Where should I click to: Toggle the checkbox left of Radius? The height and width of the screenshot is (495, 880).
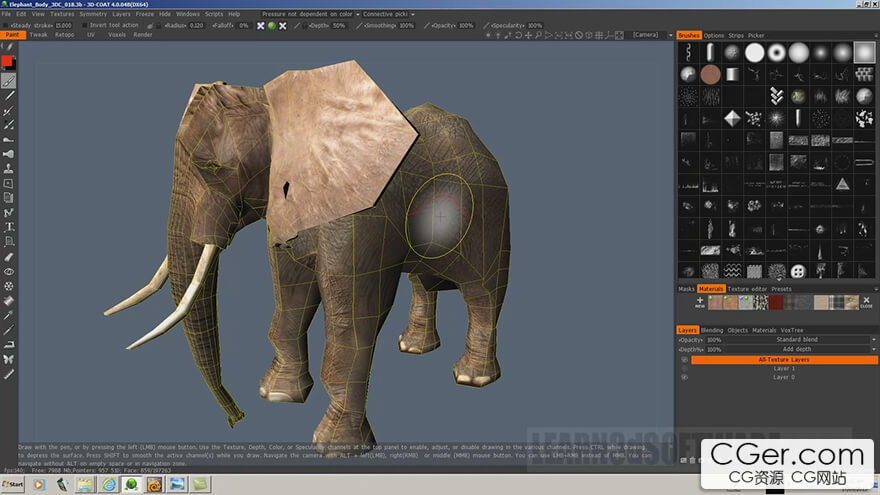click(x=159, y=25)
